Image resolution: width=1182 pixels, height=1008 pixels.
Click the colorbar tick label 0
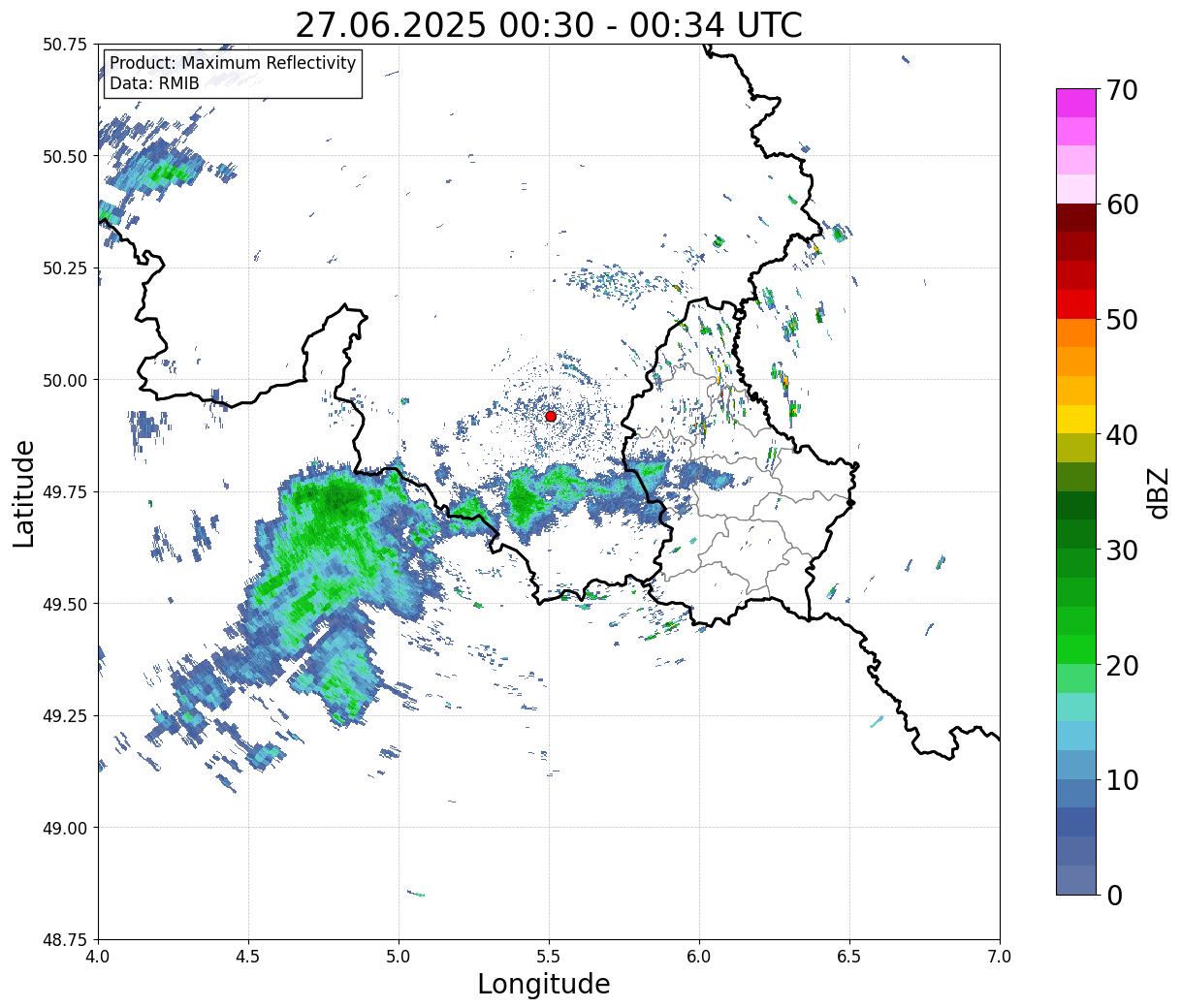pyautogui.click(x=1113, y=896)
